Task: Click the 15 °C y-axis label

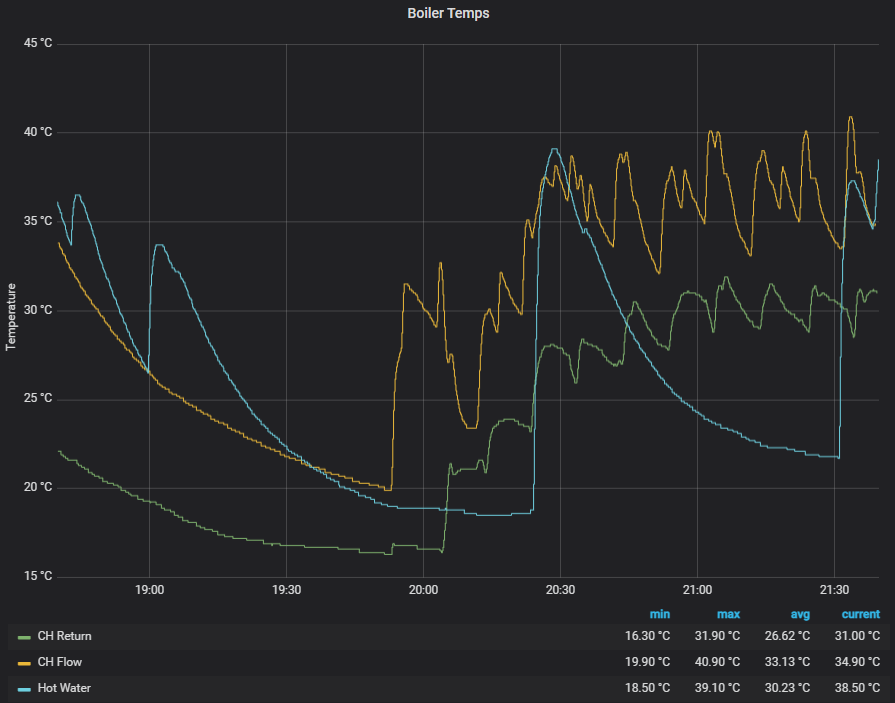Action: 38,576
